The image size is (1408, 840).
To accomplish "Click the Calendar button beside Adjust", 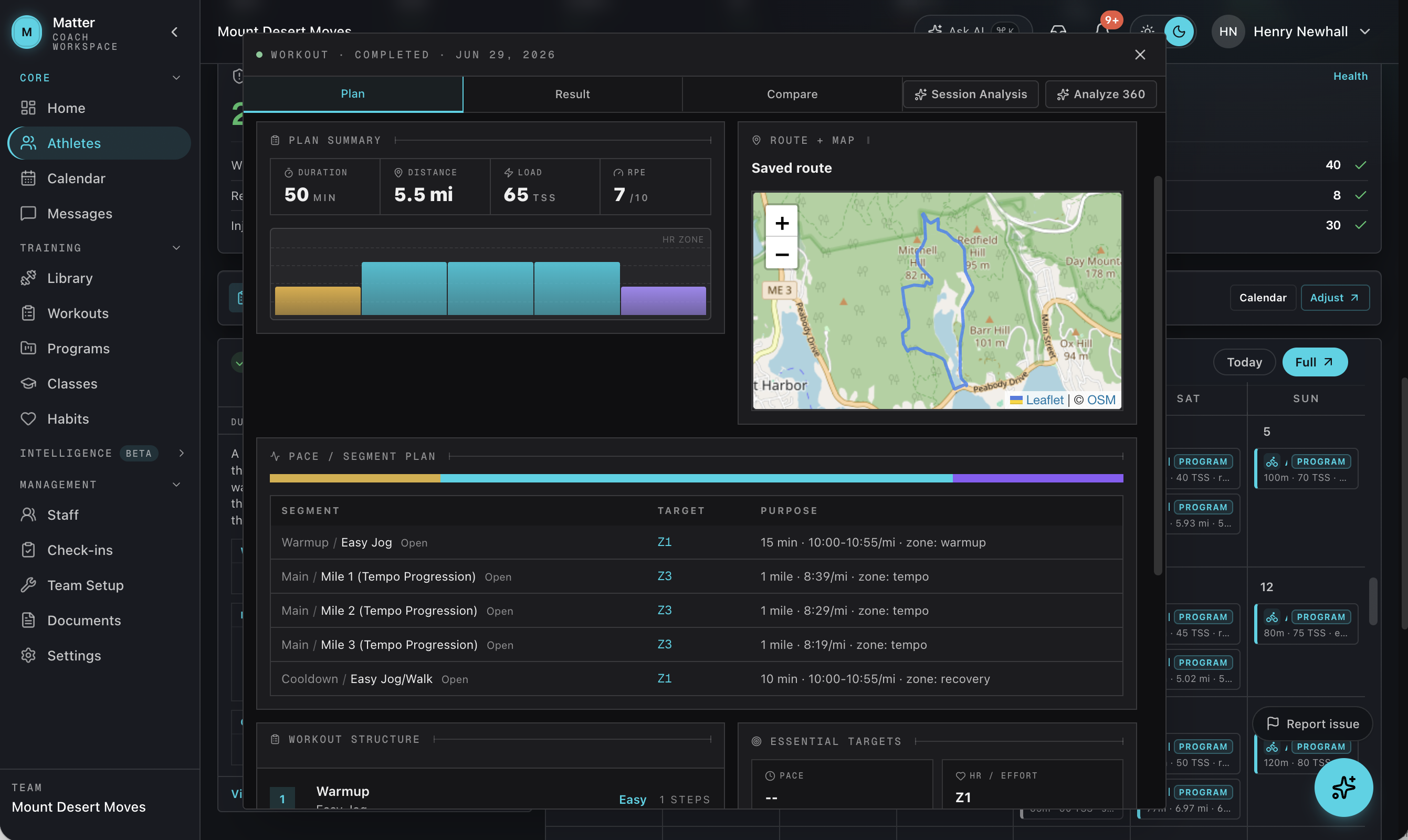I will (1263, 298).
